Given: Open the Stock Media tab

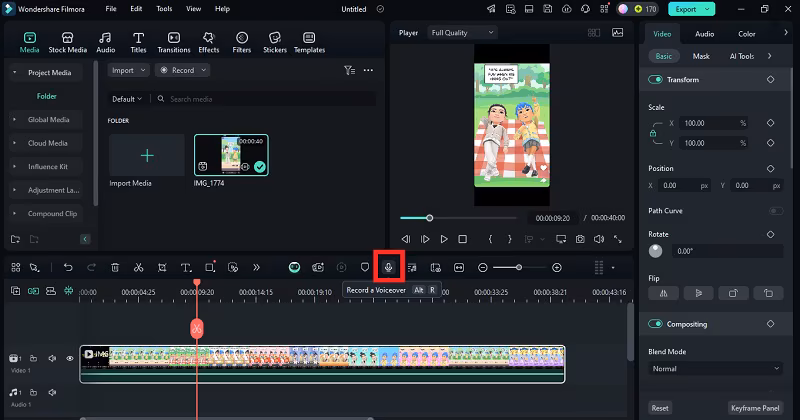Looking at the screenshot, I should (67, 42).
